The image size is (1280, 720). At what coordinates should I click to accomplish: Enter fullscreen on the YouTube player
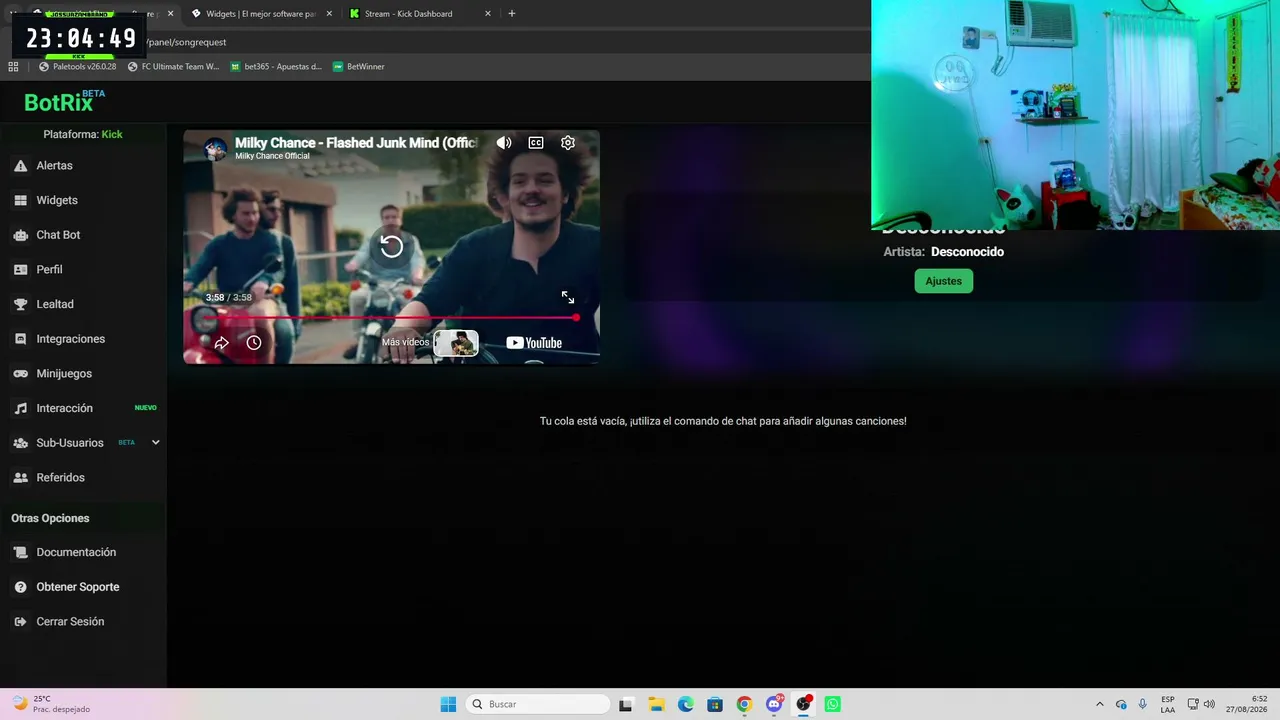click(x=568, y=297)
